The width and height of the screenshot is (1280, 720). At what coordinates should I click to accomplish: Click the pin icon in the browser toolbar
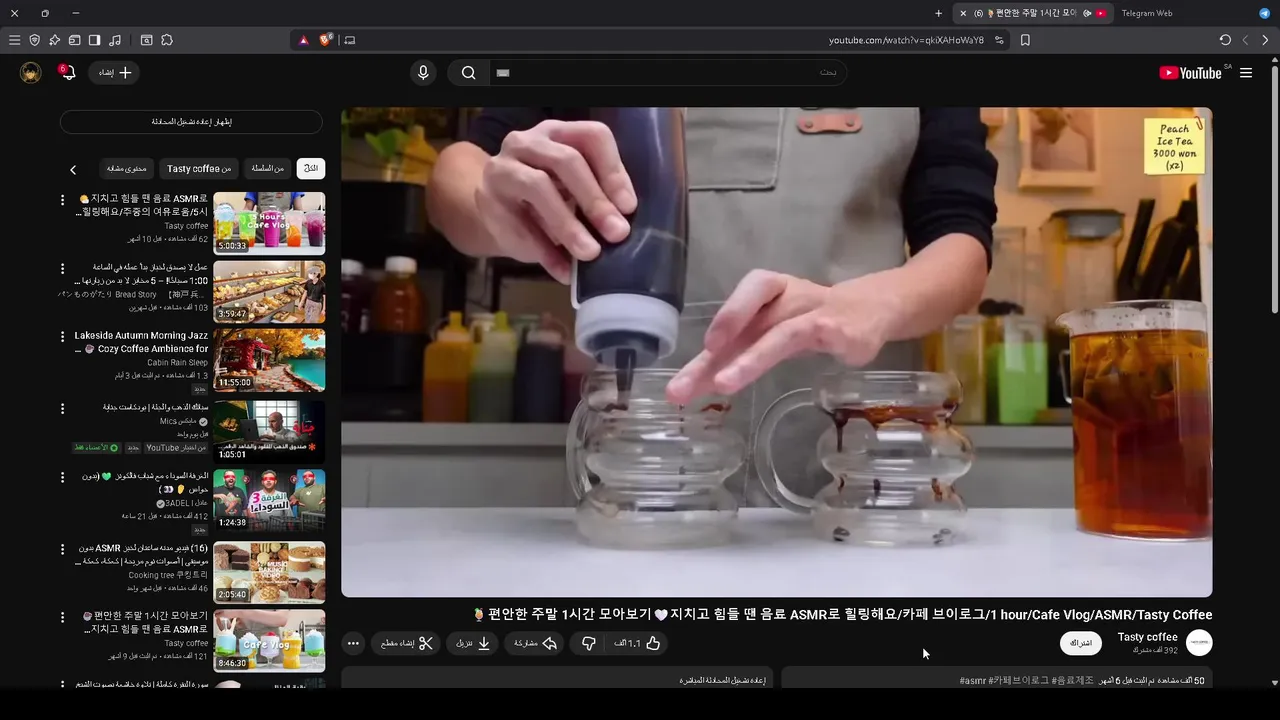coord(54,40)
